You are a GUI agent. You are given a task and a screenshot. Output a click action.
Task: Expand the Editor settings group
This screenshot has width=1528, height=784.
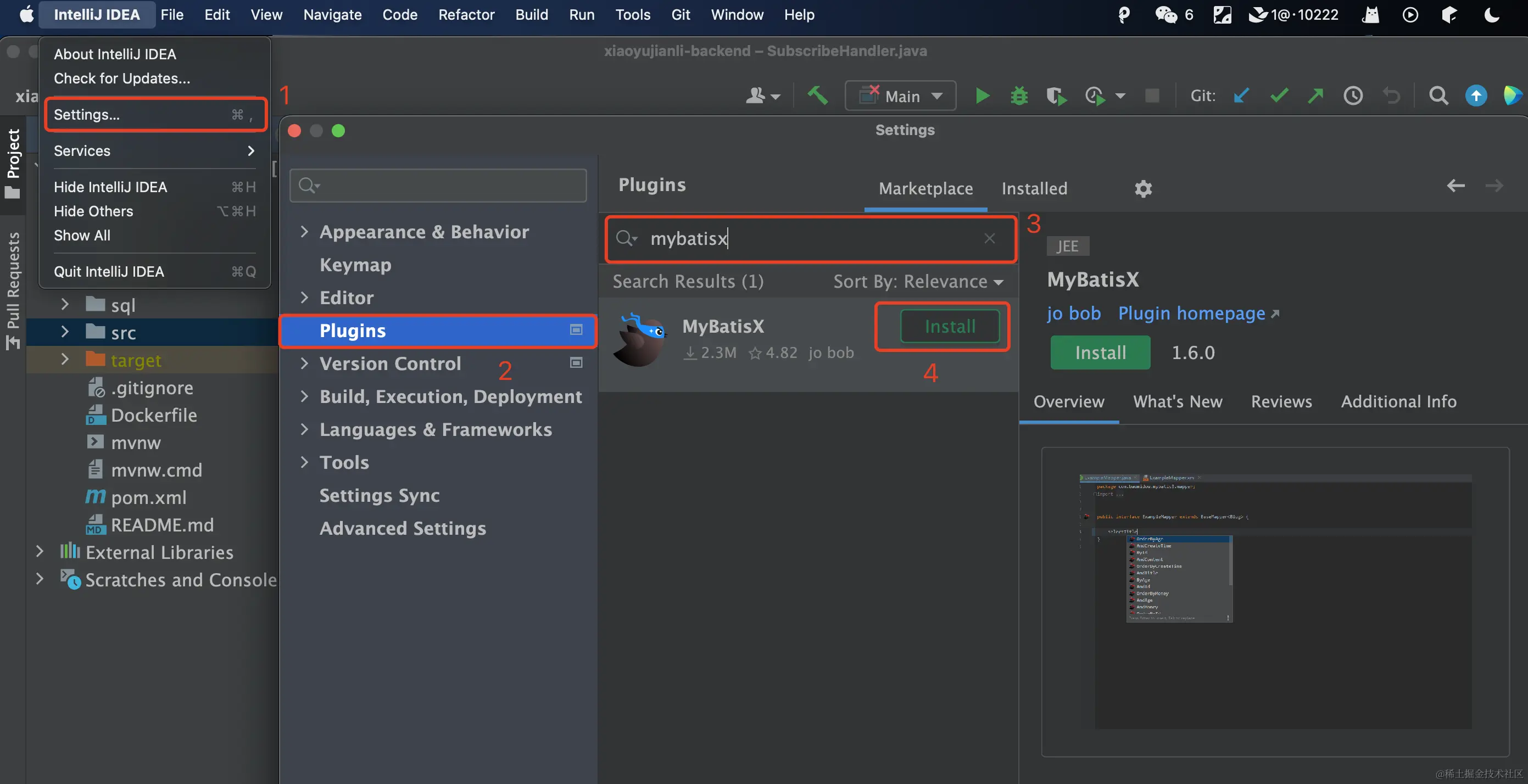[x=304, y=297]
